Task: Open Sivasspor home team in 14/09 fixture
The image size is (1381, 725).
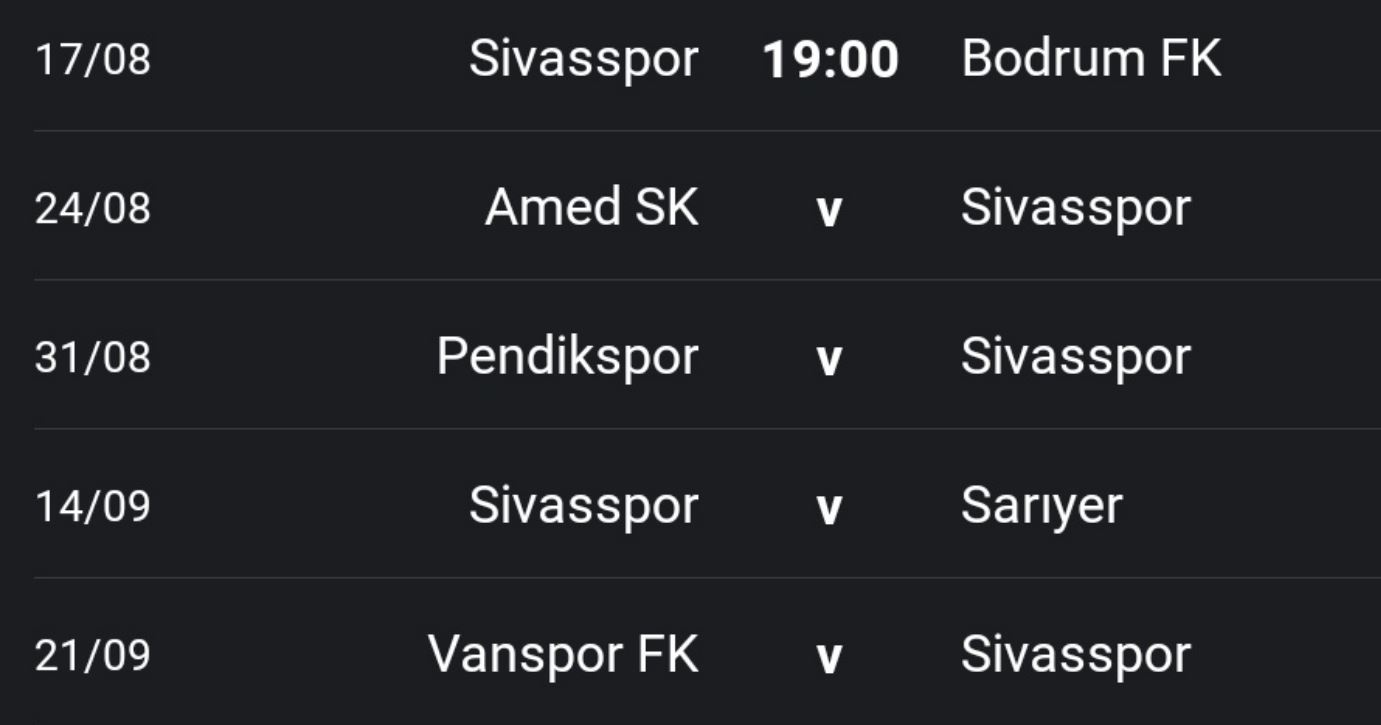Action: coord(583,507)
